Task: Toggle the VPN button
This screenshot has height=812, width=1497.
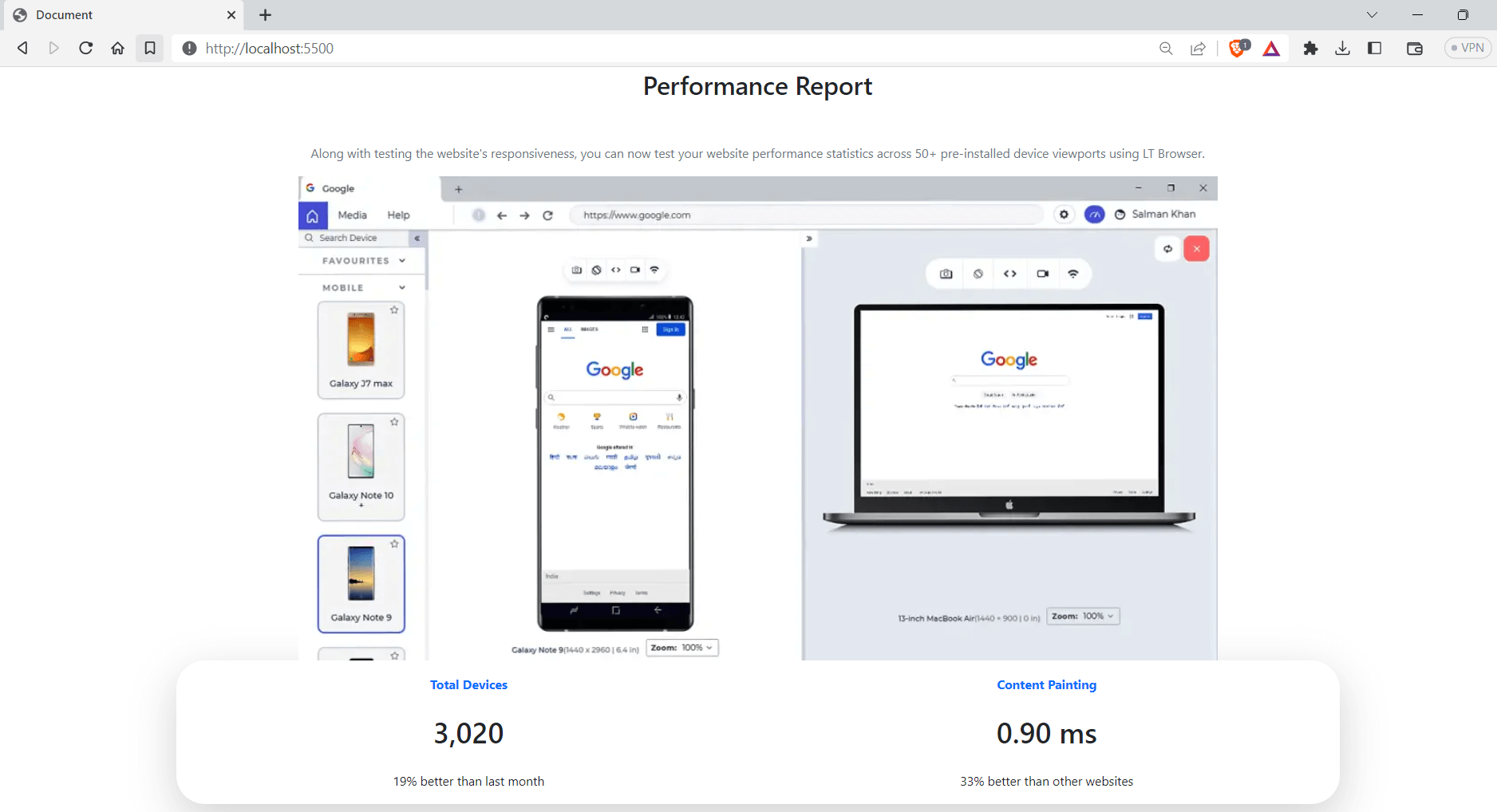Action: point(1467,48)
